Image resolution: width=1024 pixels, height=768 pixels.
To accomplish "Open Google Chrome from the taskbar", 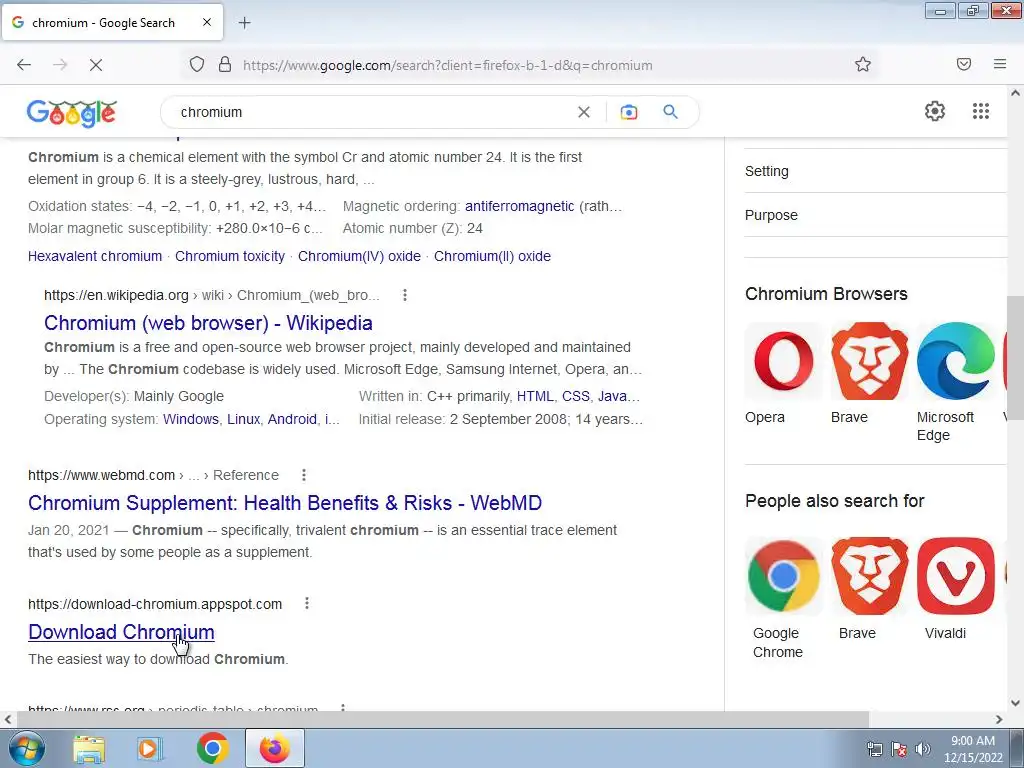I will pyautogui.click(x=212, y=748).
